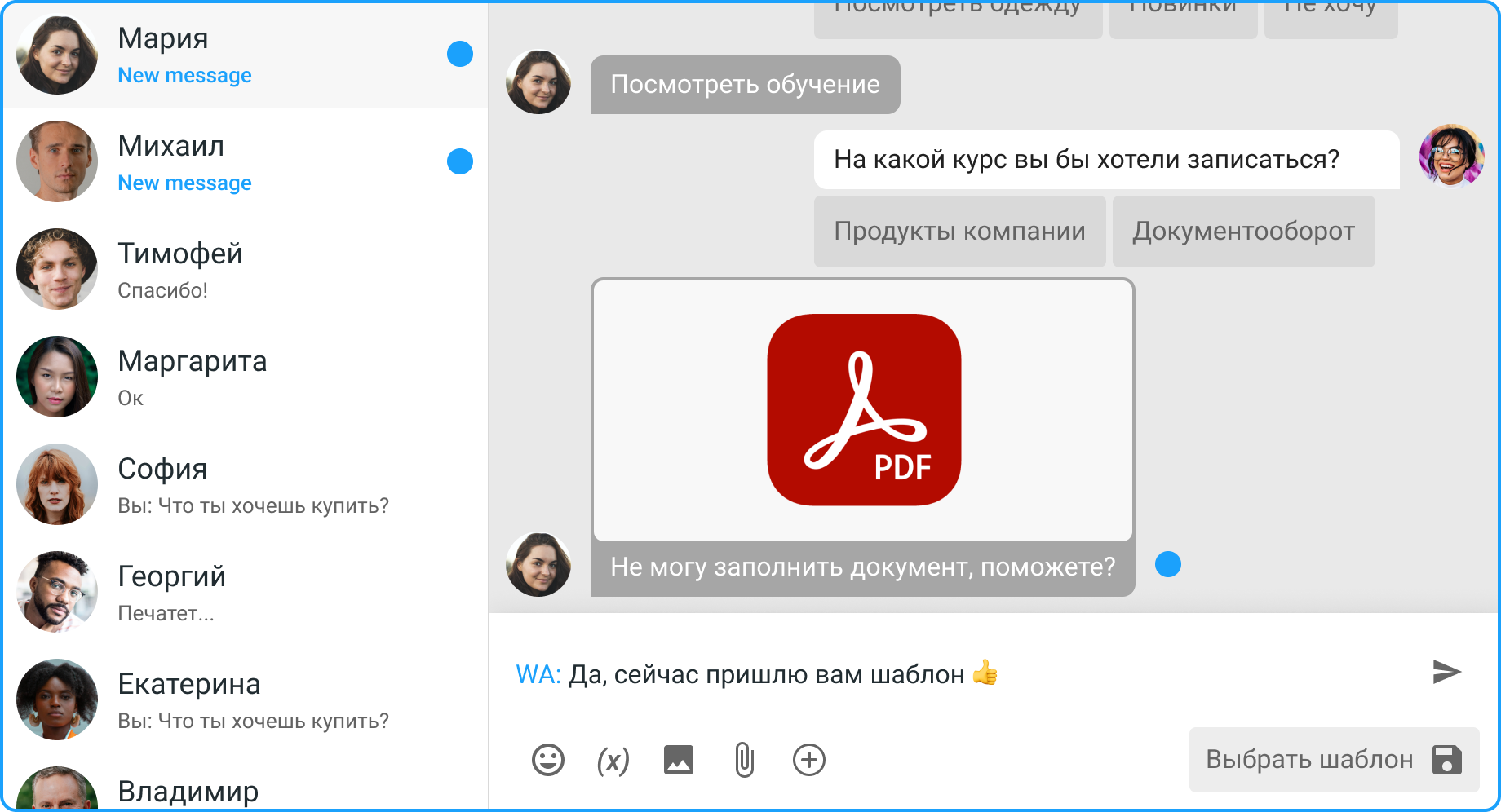Viewport: 1501px width, 812px height.
Task: Open the emoji picker smiley icon
Action: coord(548,760)
